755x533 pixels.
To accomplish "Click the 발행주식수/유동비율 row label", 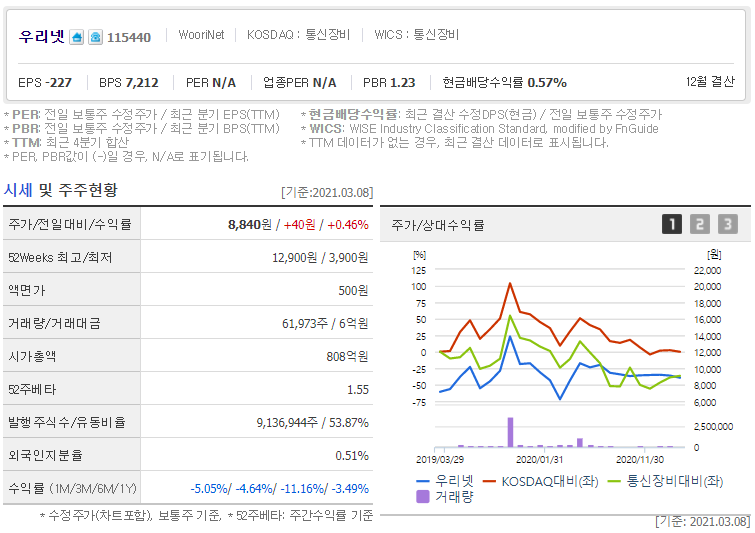I will click(67, 423).
